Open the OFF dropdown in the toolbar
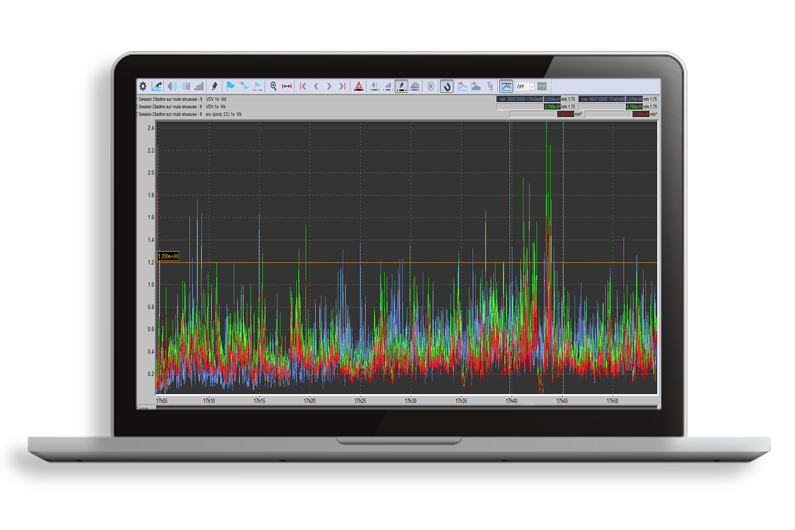Viewport: 795px width, 530px height. point(525,87)
